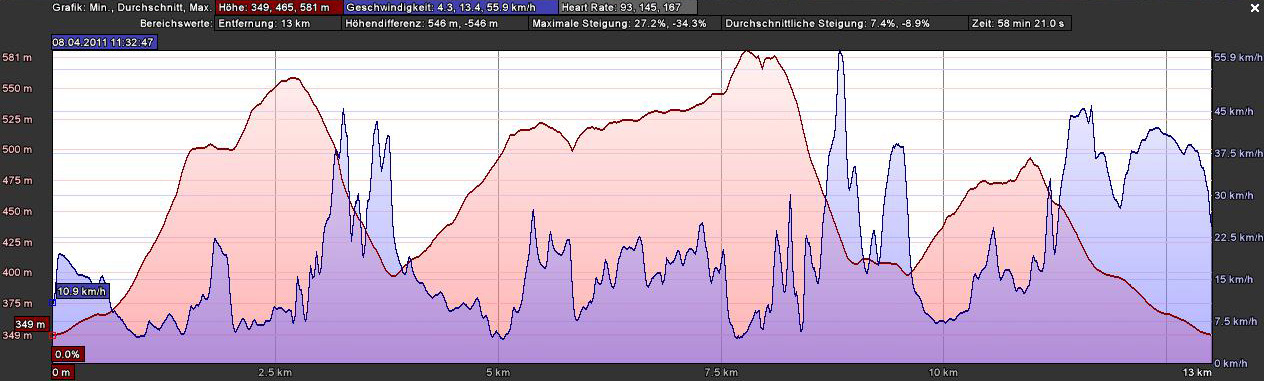Click the 525 m altitude axis label

pyautogui.click(x=17, y=119)
